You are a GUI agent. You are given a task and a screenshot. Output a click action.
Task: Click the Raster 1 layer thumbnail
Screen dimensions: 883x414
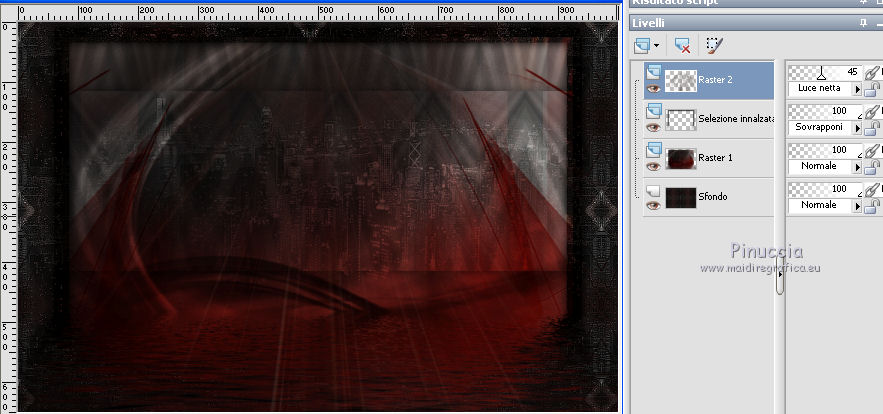click(681, 159)
